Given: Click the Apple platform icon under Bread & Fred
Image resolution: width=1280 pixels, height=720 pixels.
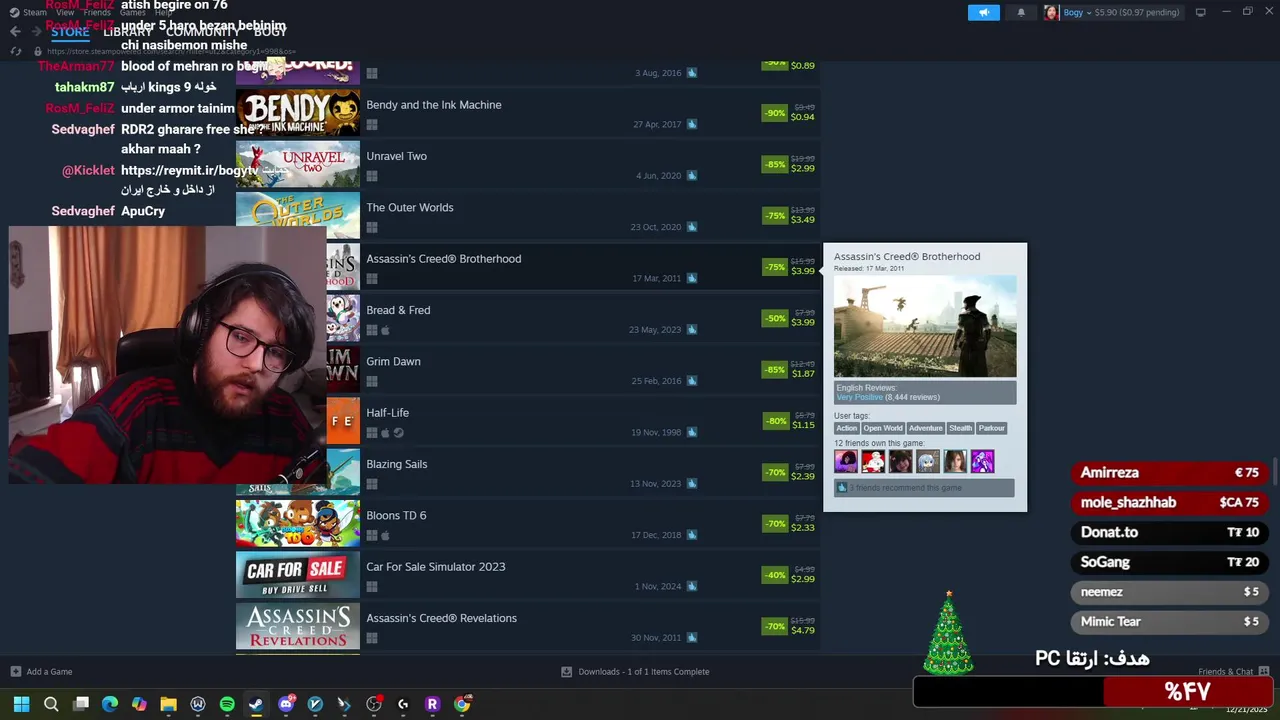Looking at the screenshot, I should (385, 330).
